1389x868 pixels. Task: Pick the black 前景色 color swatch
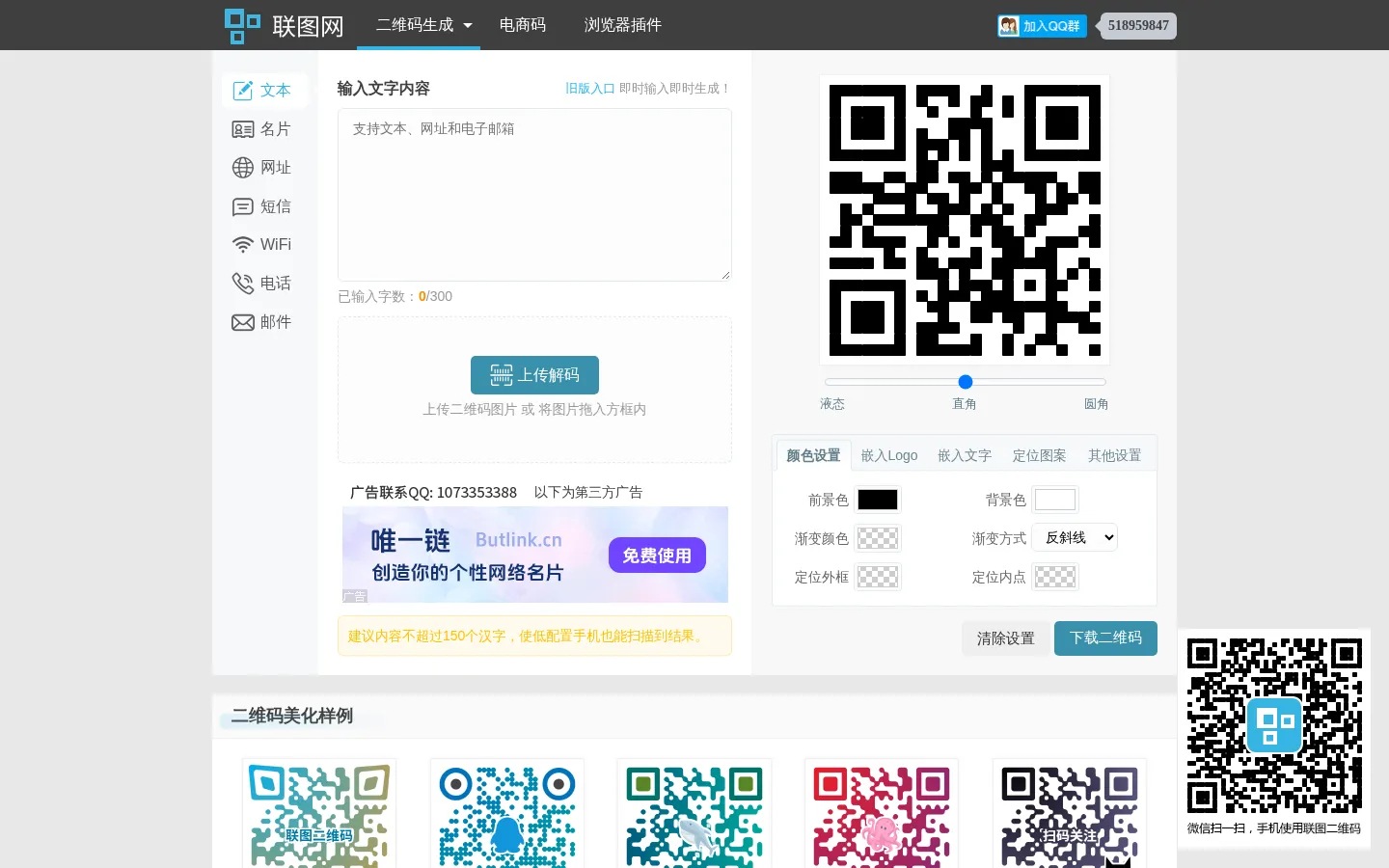[878, 500]
